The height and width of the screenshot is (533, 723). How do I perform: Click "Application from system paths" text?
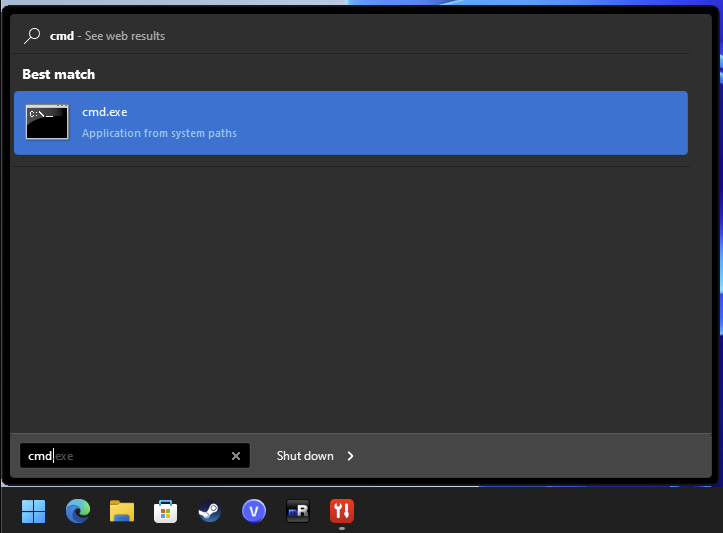159,133
